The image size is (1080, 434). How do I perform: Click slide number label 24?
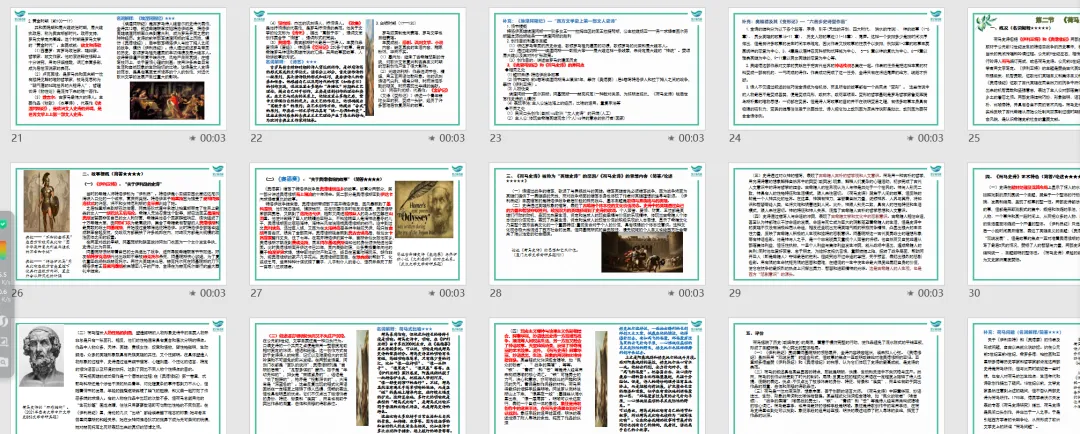(x=734, y=138)
